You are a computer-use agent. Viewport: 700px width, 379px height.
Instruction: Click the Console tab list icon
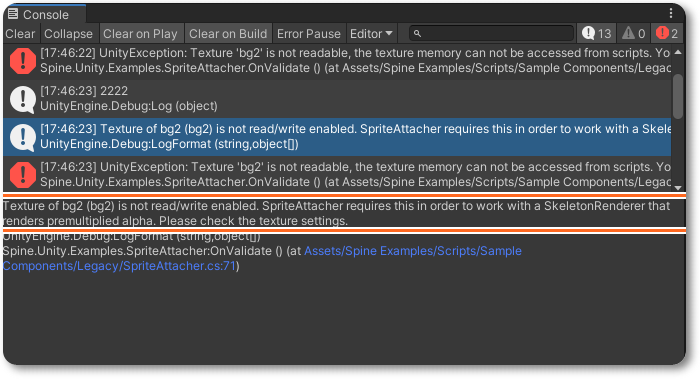pos(13,14)
